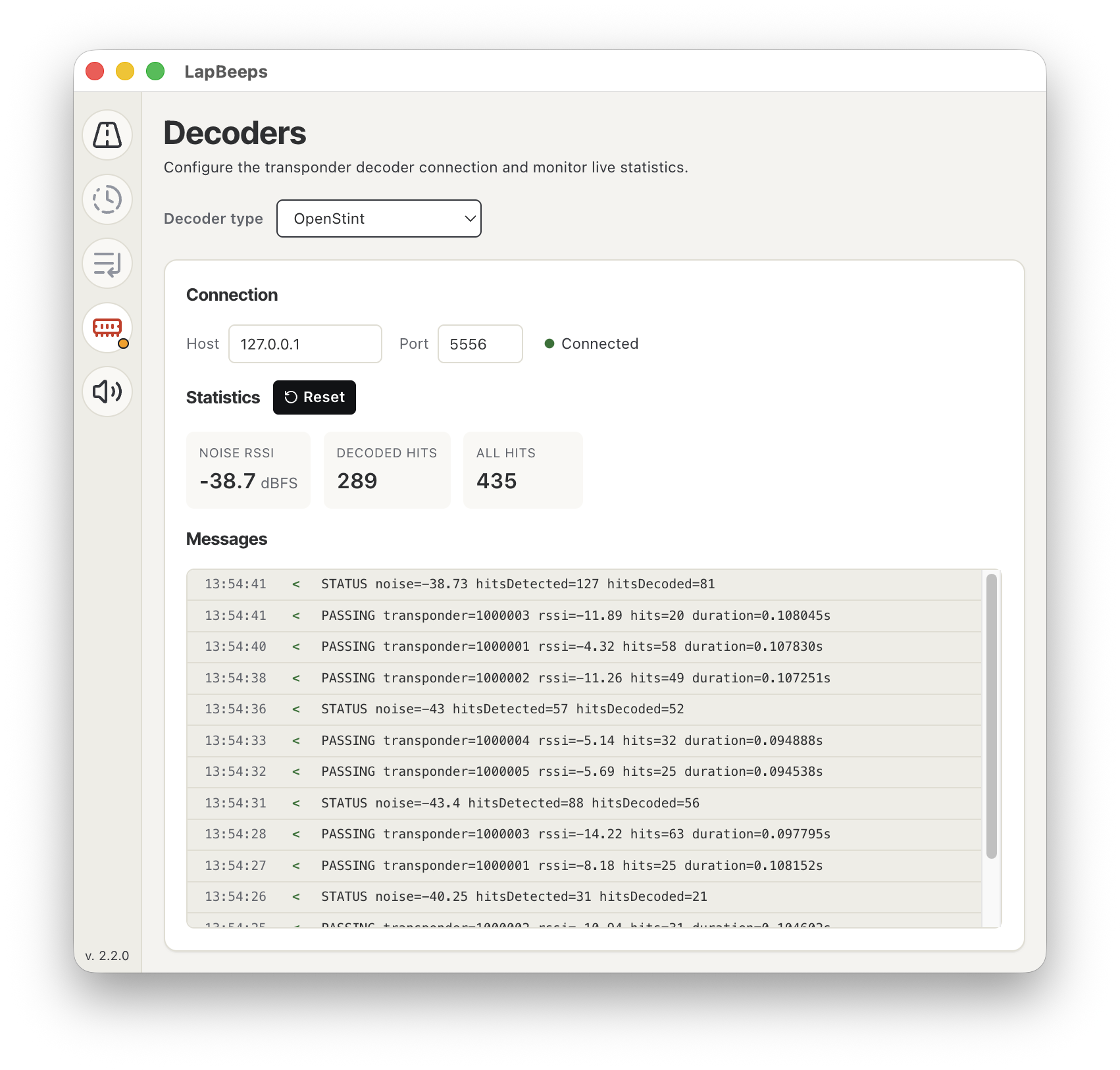Screen dimensions: 1120x1070
Task: Open the Decoder type dropdown
Action: pos(379,218)
